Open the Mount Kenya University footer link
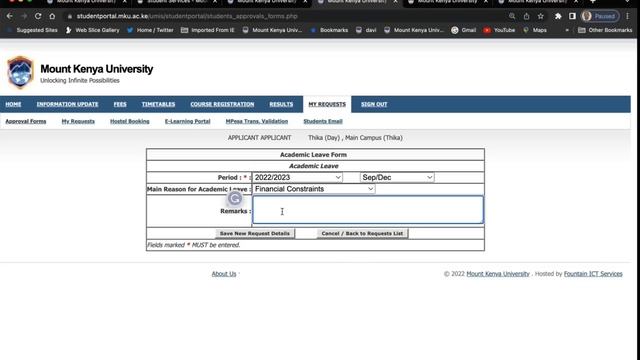Viewport: 640px width, 360px height. pyautogui.click(x=498, y=274)
